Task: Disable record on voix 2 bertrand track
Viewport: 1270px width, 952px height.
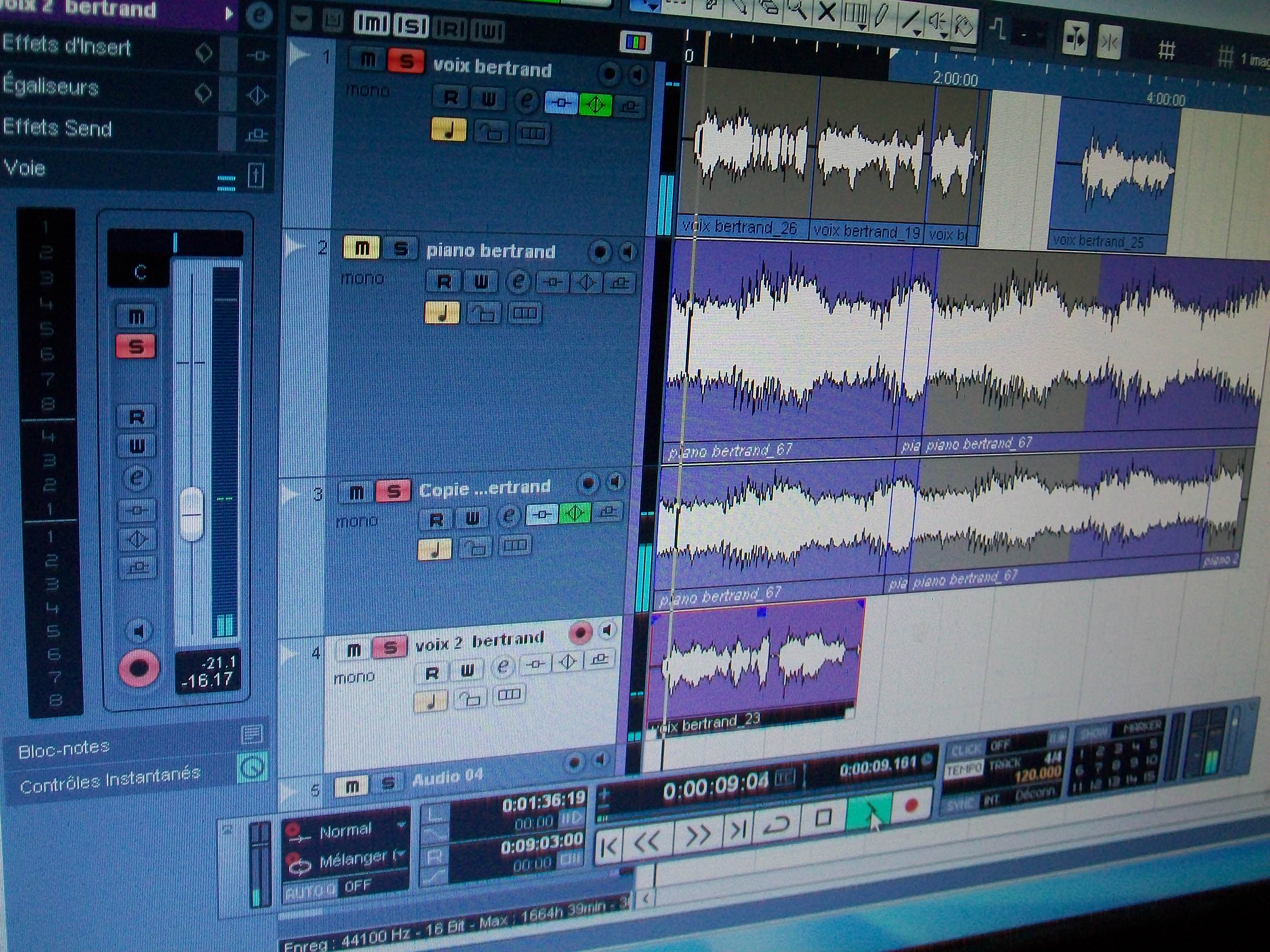Action: pyautogui.click(x=581, y=632)
